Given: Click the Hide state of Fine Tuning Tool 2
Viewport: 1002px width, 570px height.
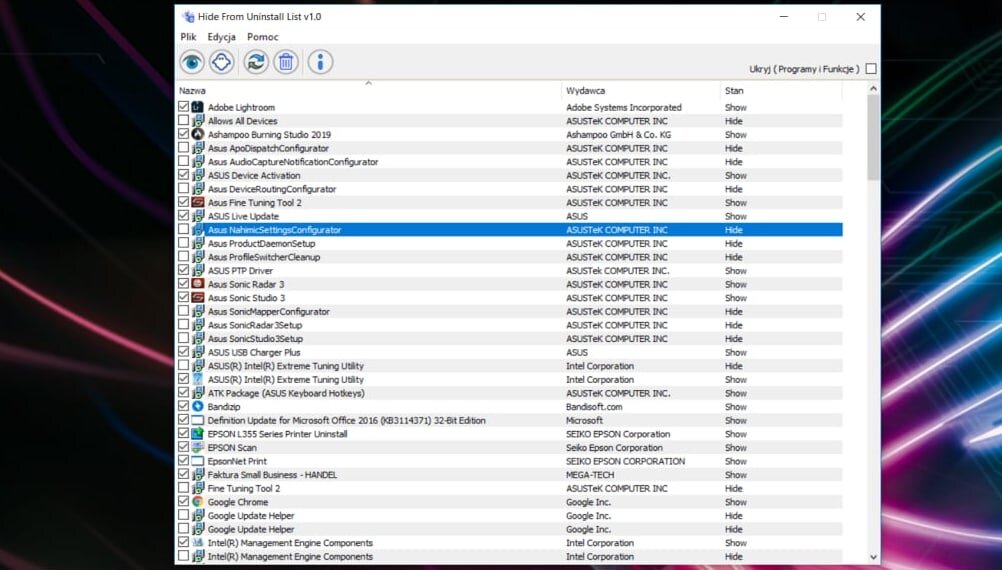Looking at the screenshot, I should click(x=734, y=488).
